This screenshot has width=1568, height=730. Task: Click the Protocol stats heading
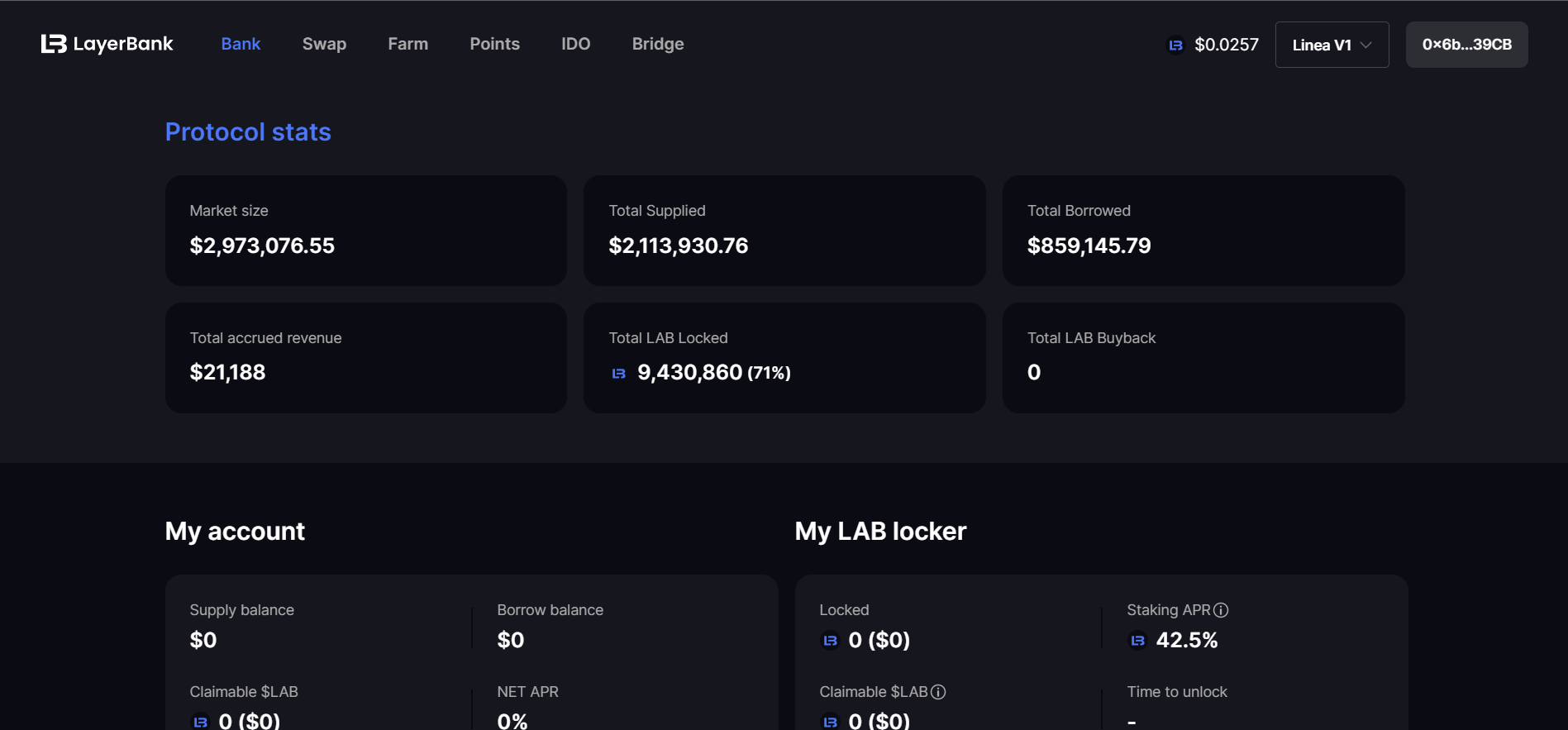[248, 132]
